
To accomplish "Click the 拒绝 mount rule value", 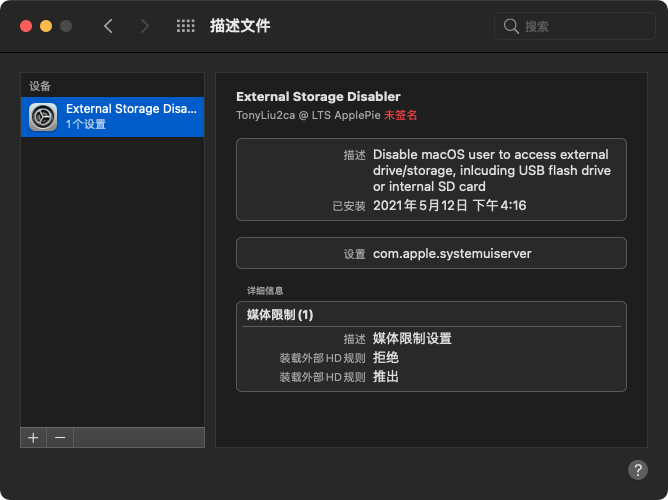I will pos(386,357).
